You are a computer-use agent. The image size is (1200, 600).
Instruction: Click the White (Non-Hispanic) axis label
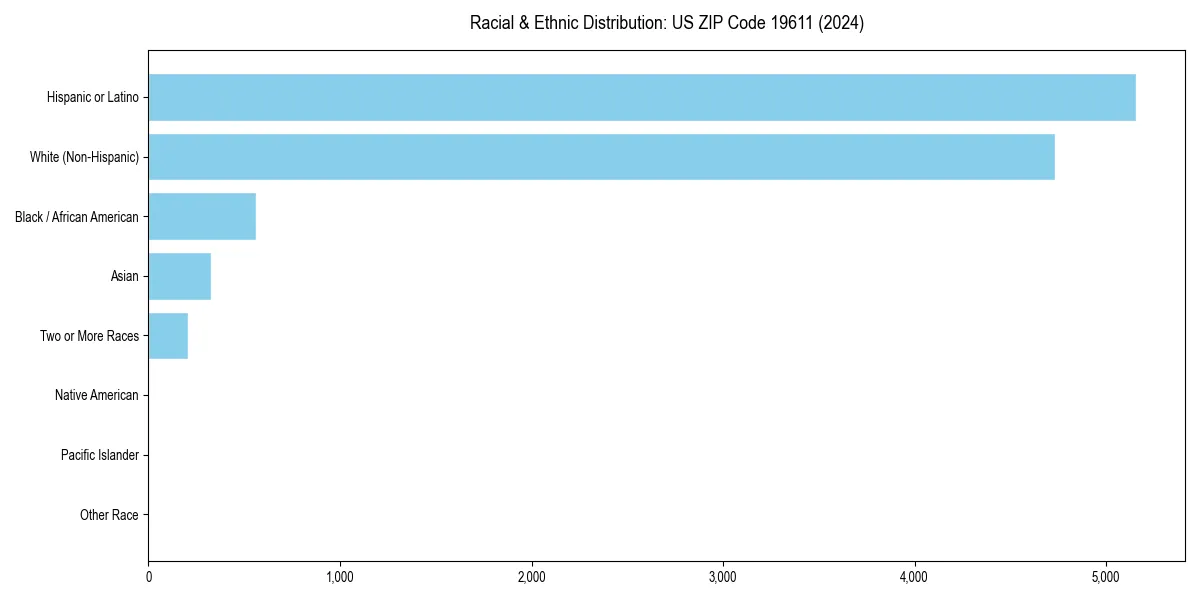pyautogui.click(x=84, y=157)
